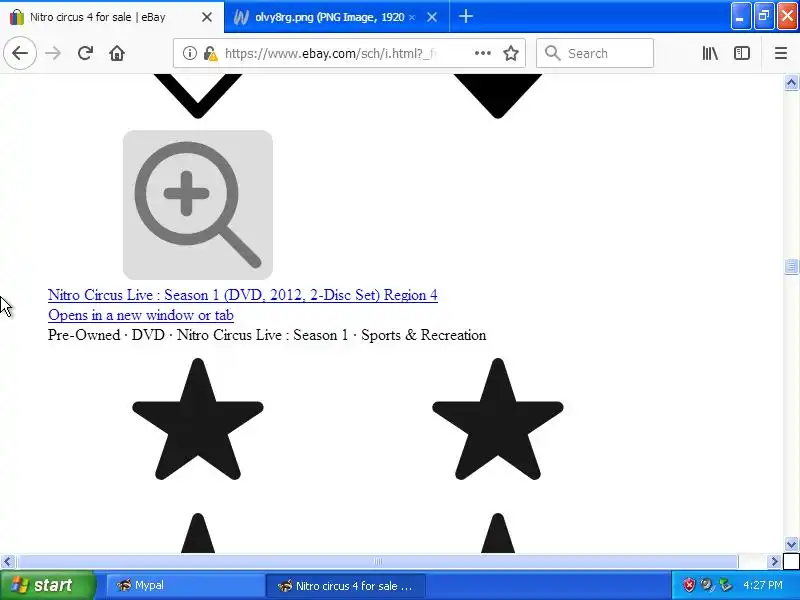
Task: Click the right partially visible star below
Action: tap(498, 533)
